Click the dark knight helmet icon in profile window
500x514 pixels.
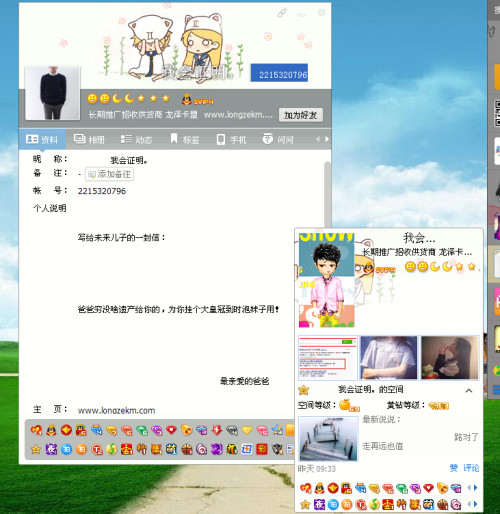coord(277,449)
